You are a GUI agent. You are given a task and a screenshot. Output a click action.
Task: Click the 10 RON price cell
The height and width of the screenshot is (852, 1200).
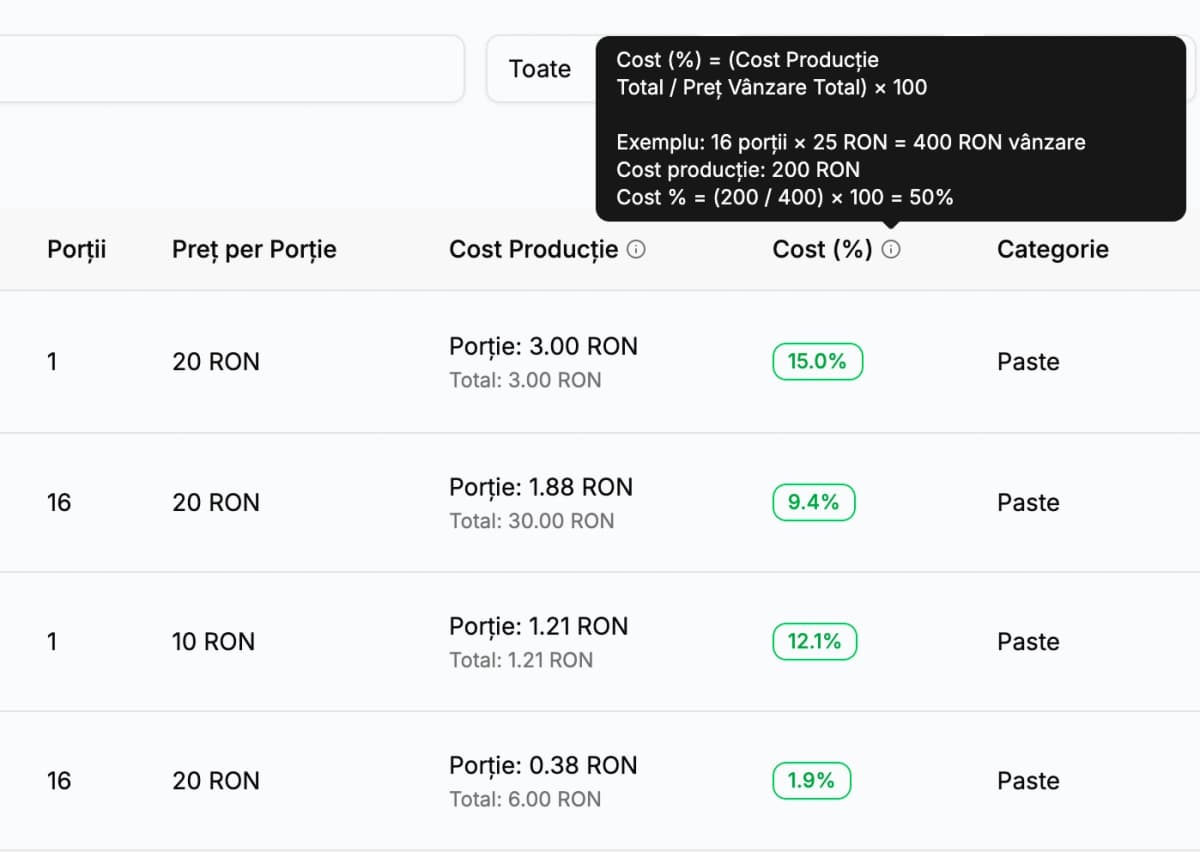pos(213,642)
